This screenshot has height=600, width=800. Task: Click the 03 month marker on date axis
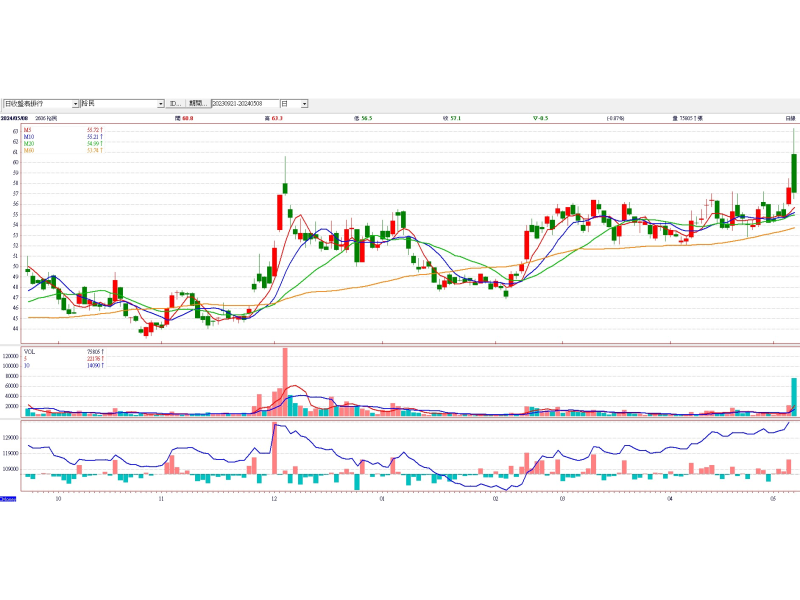coord(562,496)
